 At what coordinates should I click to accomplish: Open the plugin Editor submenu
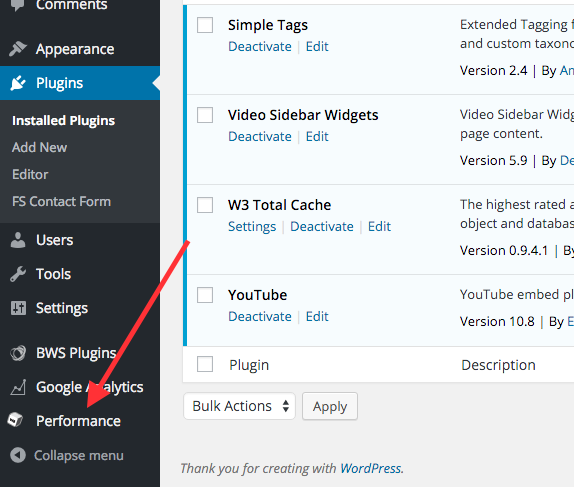click(30, 175)
